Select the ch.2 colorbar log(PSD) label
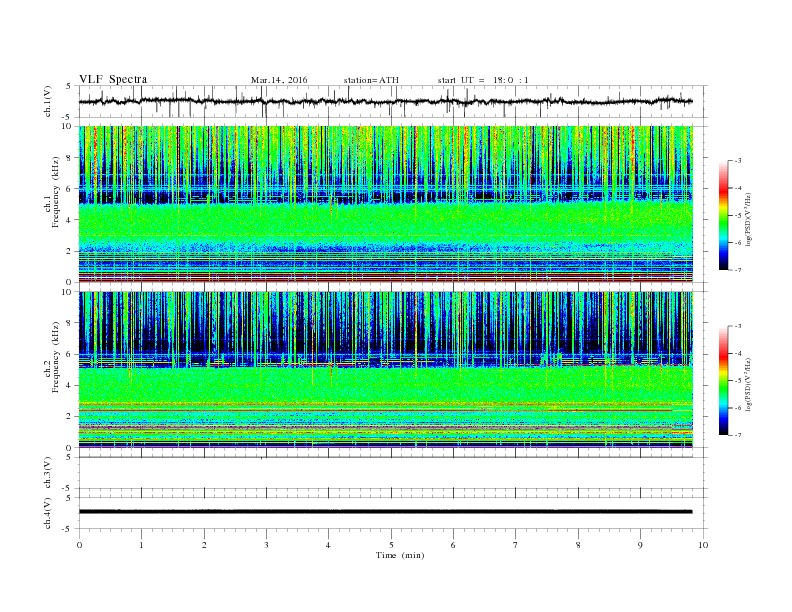The image size is (792, 612). coord(748,384)
